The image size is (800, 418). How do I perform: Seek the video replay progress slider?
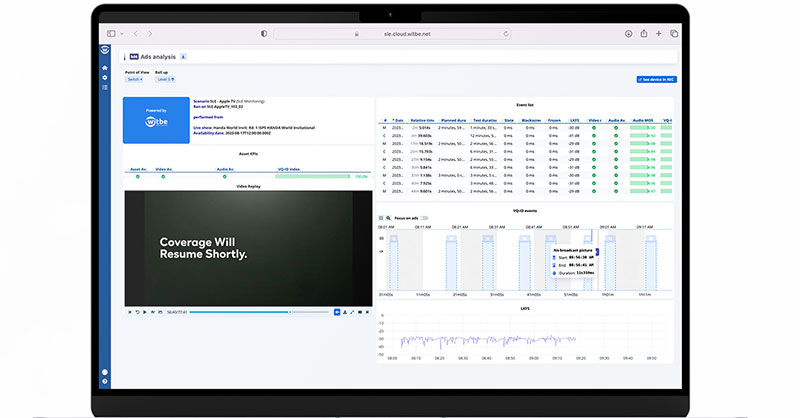(259, 312)
